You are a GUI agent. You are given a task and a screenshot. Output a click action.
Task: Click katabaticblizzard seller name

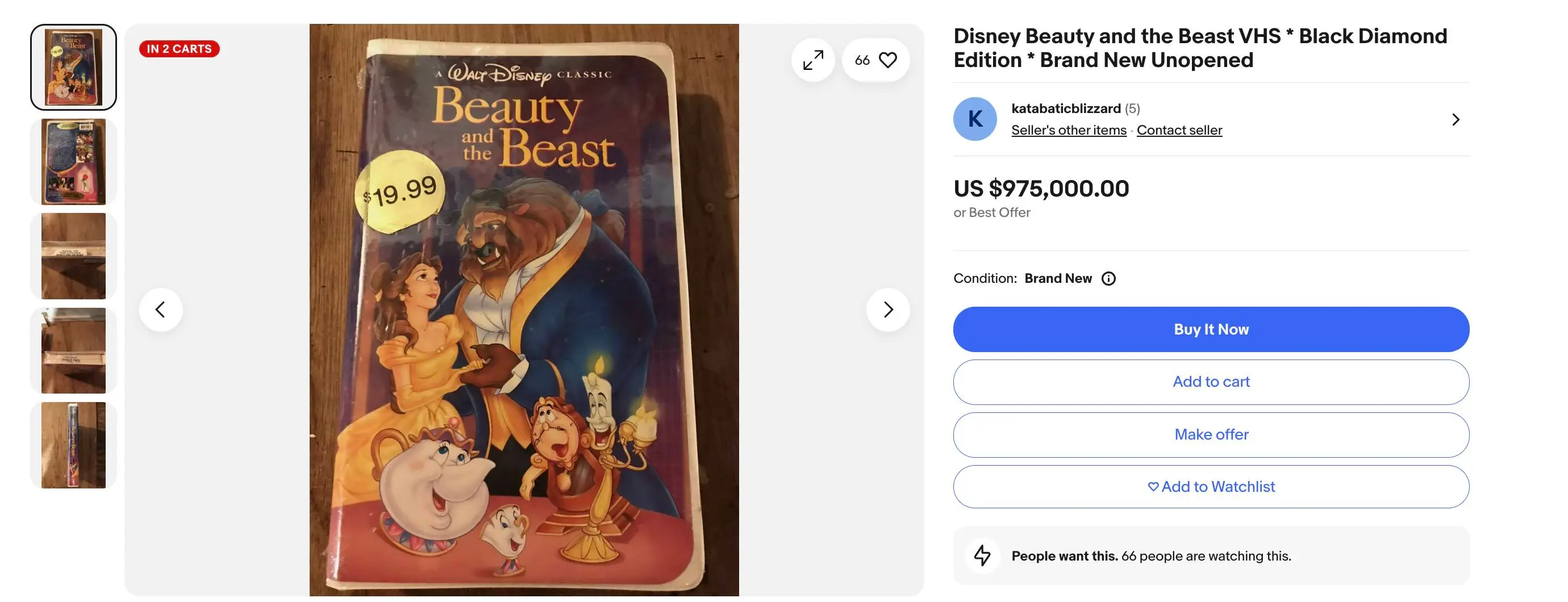tap(1066, 108)
